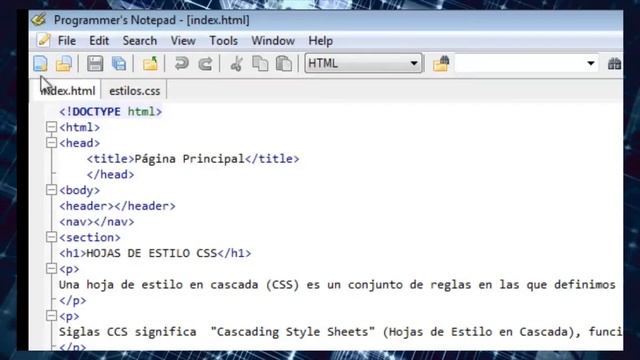640x360 pixels.
Task: Click the <!DOCTYPE html> line
Action: [x=110, y=111]
